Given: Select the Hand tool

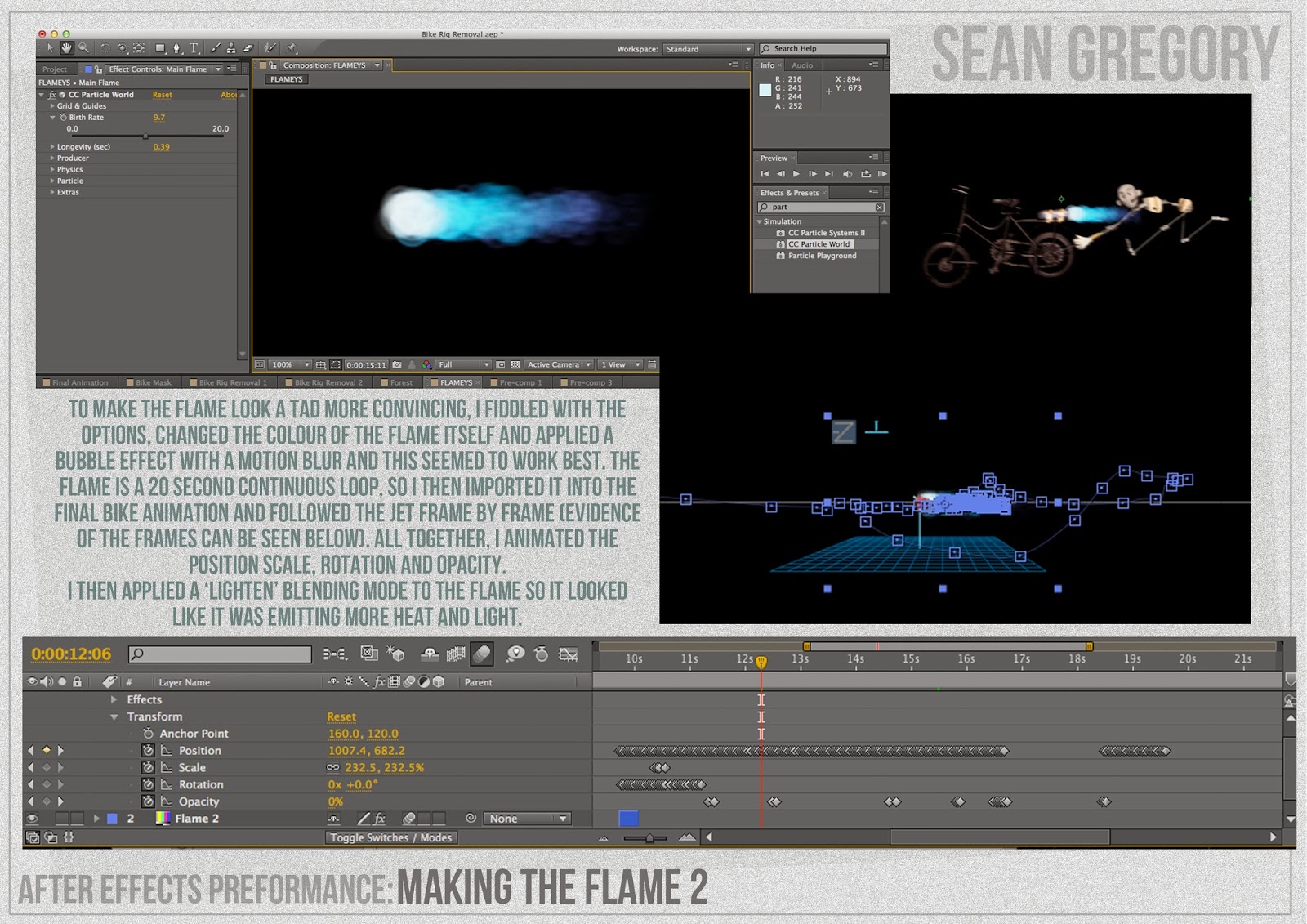Looking at the screenshot, I should point(67,47).
